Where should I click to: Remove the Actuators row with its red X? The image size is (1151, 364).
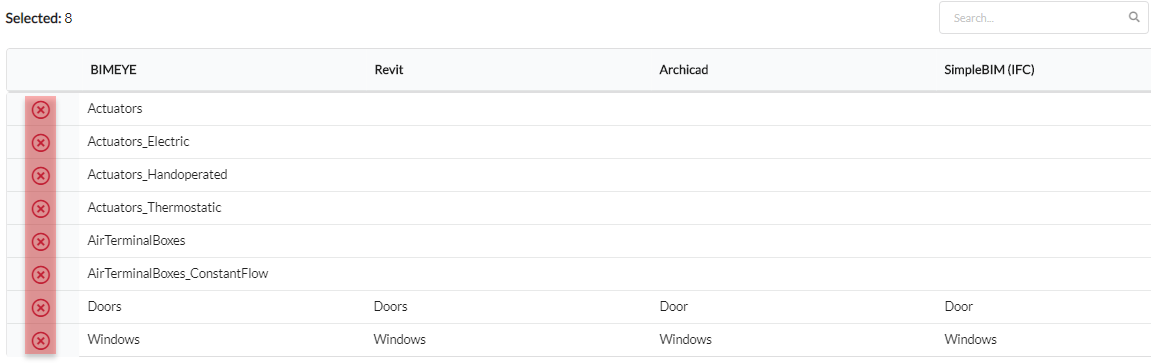pos(41,109)
